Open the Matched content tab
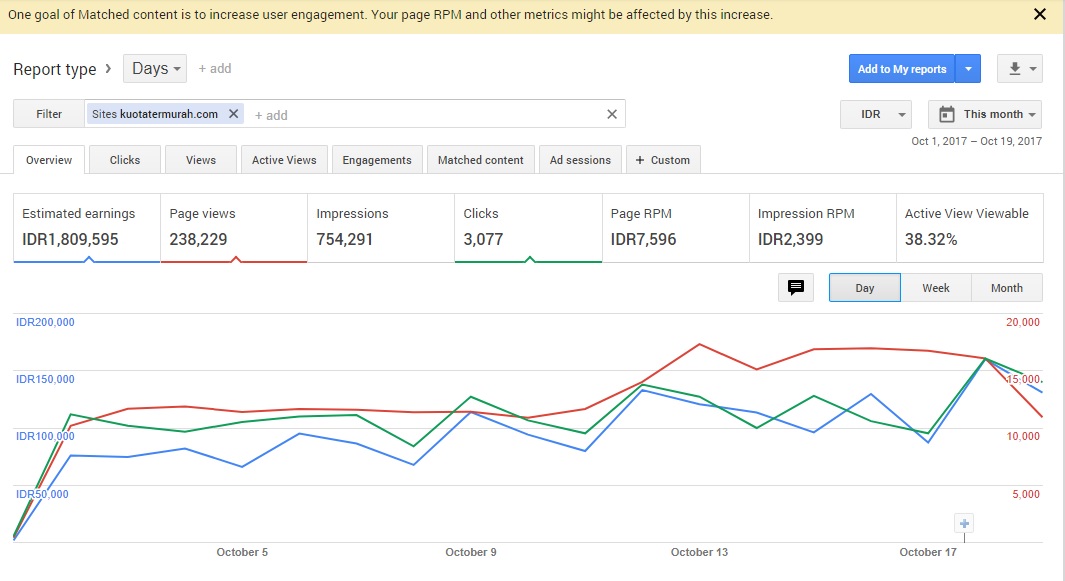Viewport: 1065px width, 581px height. (481, 160)
